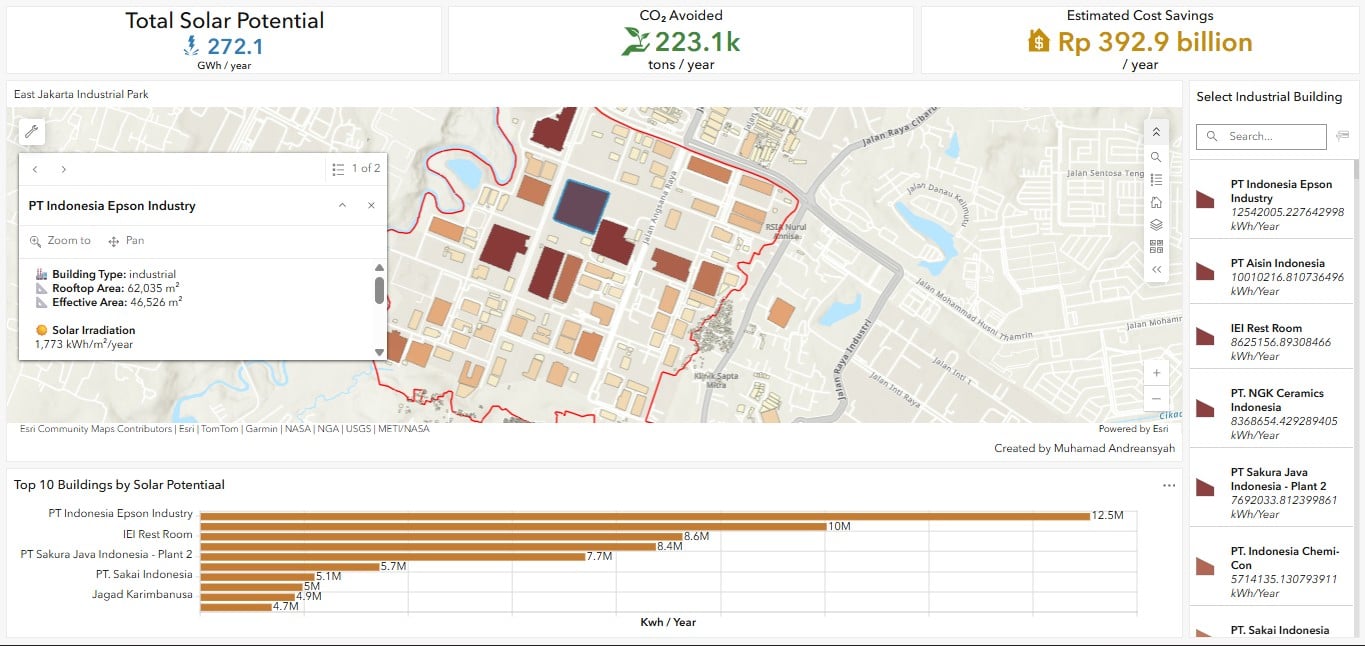Image resolution: width=1365 pixels, height=646 pixels.
Task: Click the 12.5M bar in chart
Action: 645,516
